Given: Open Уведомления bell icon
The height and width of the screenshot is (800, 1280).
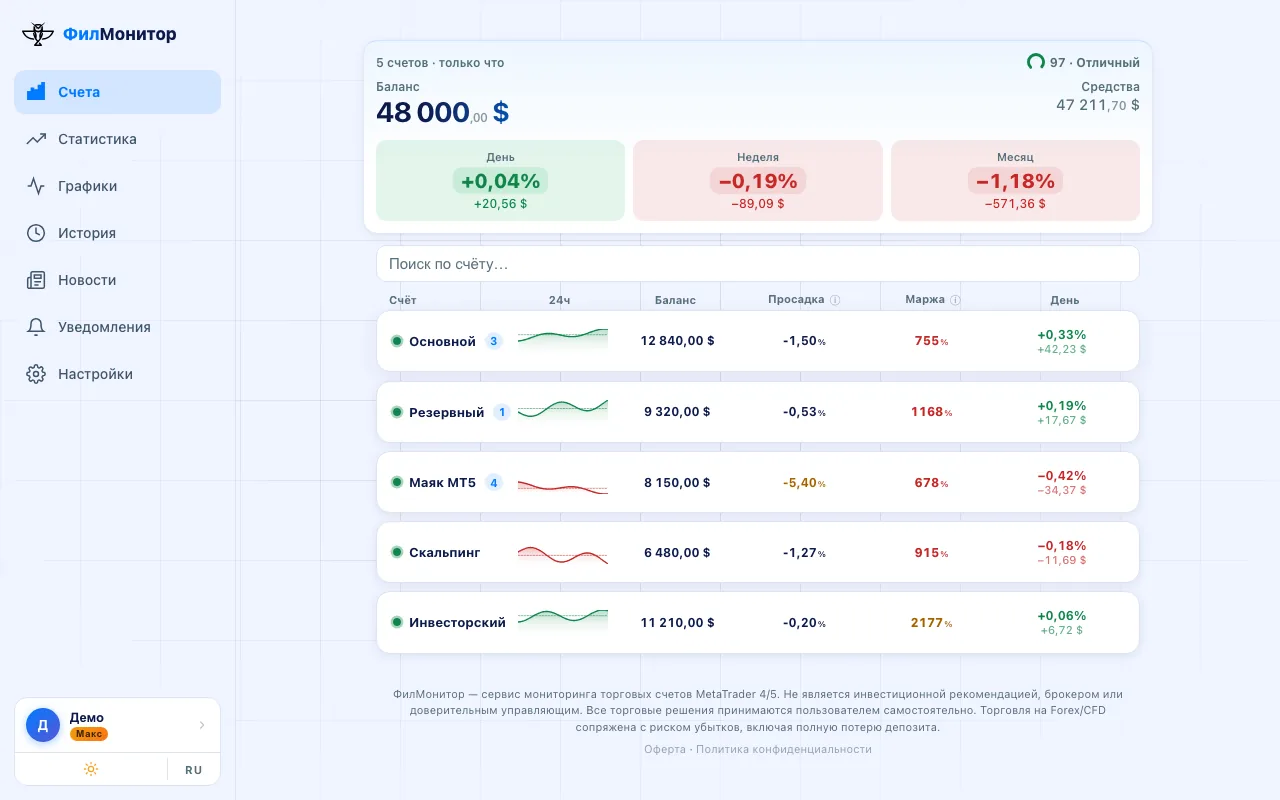Looking at the screenshot, I should click(36, 327).
